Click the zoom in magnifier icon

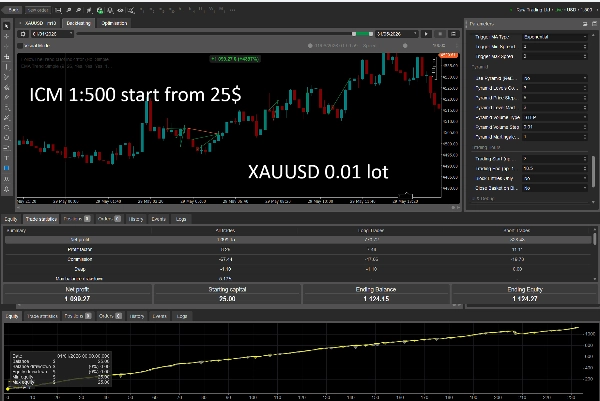tap(69, 10)
